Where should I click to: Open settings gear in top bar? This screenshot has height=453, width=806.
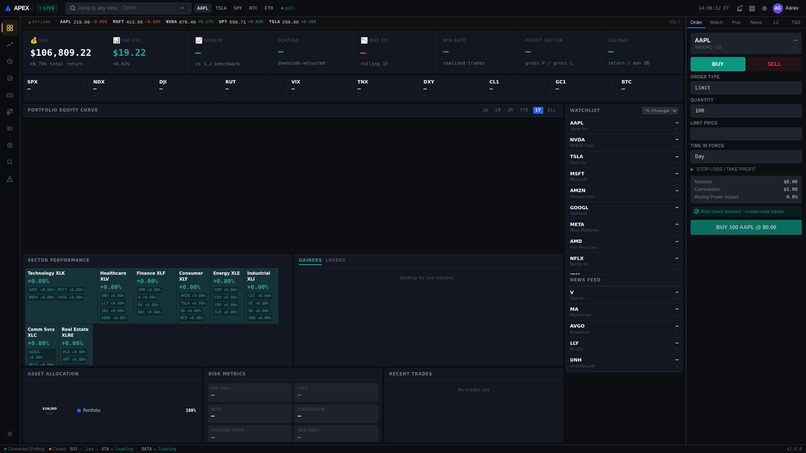[x=764, y=8]
